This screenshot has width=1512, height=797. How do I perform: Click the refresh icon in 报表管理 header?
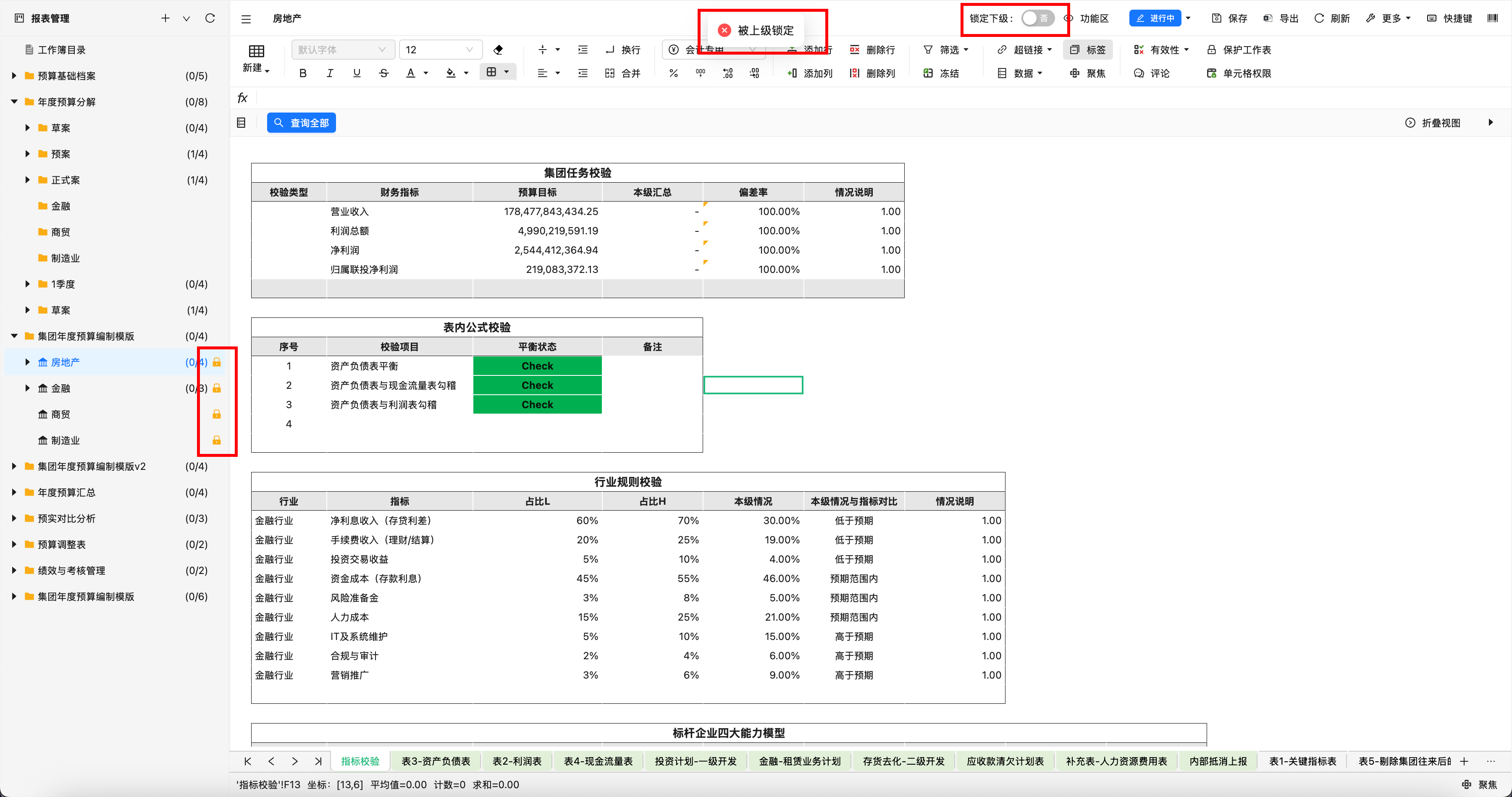[210, 18]
